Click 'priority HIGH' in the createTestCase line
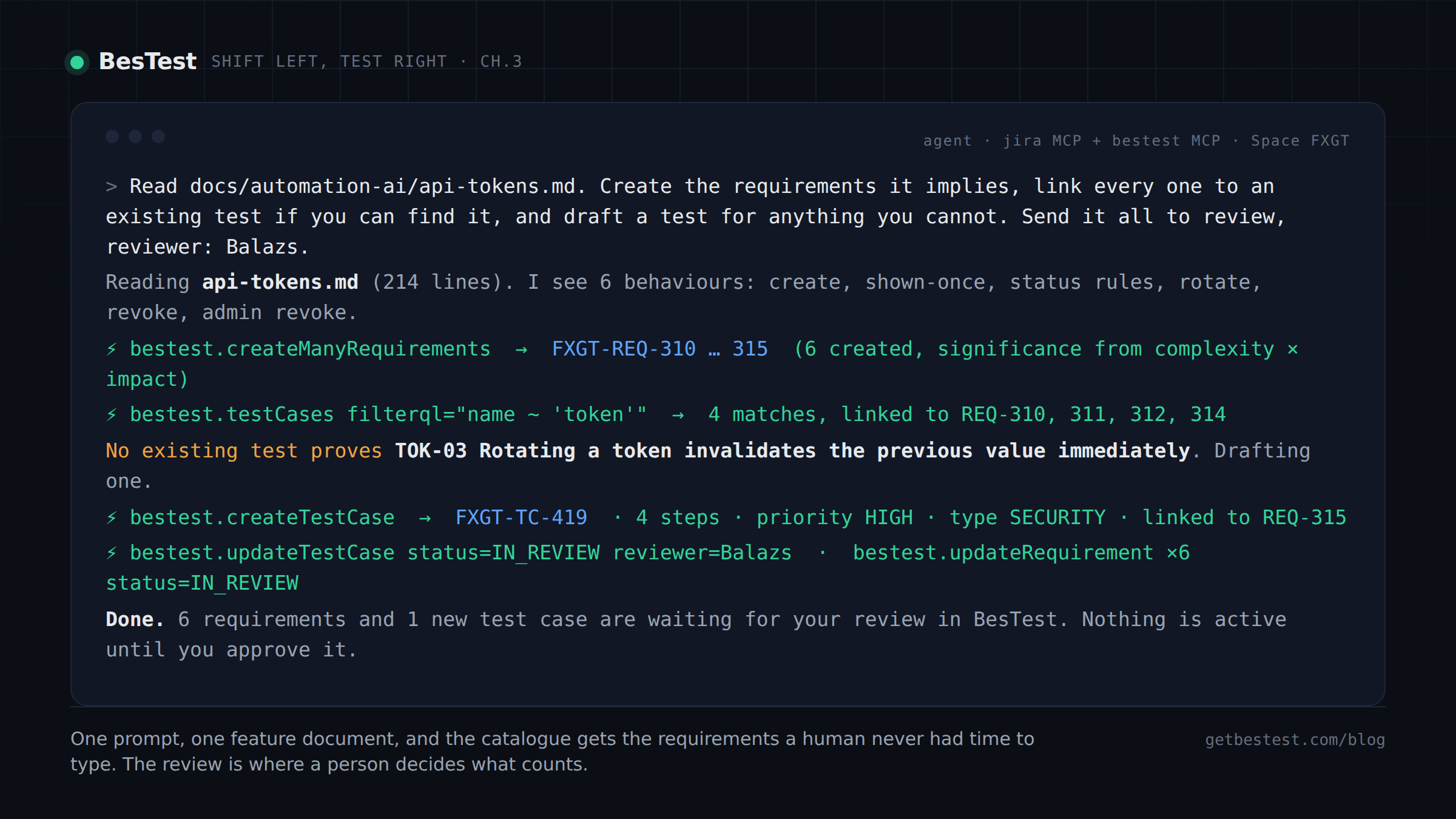The width and height of the screenshot is (1456, 819). click(834, 517)
